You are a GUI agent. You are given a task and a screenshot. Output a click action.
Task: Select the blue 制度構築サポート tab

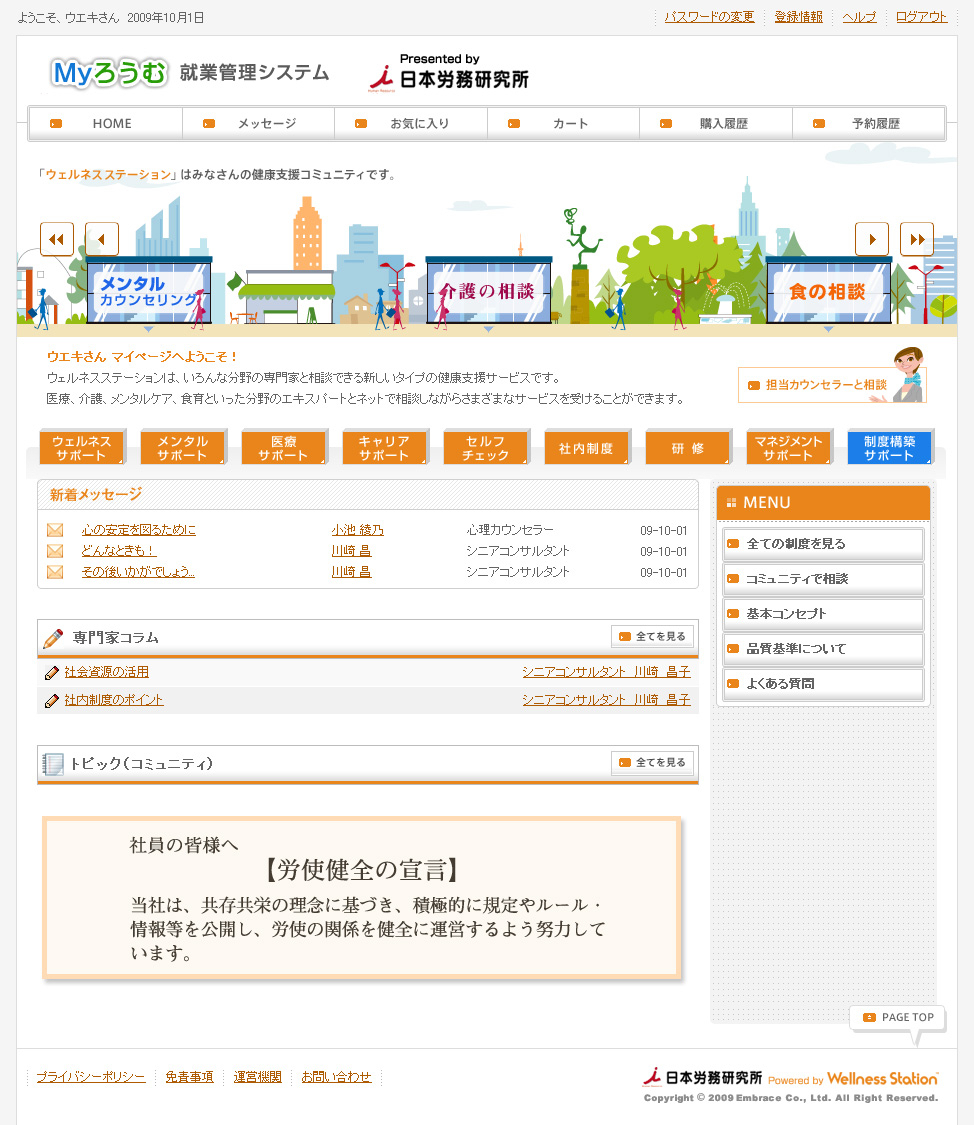click(889, 448)
